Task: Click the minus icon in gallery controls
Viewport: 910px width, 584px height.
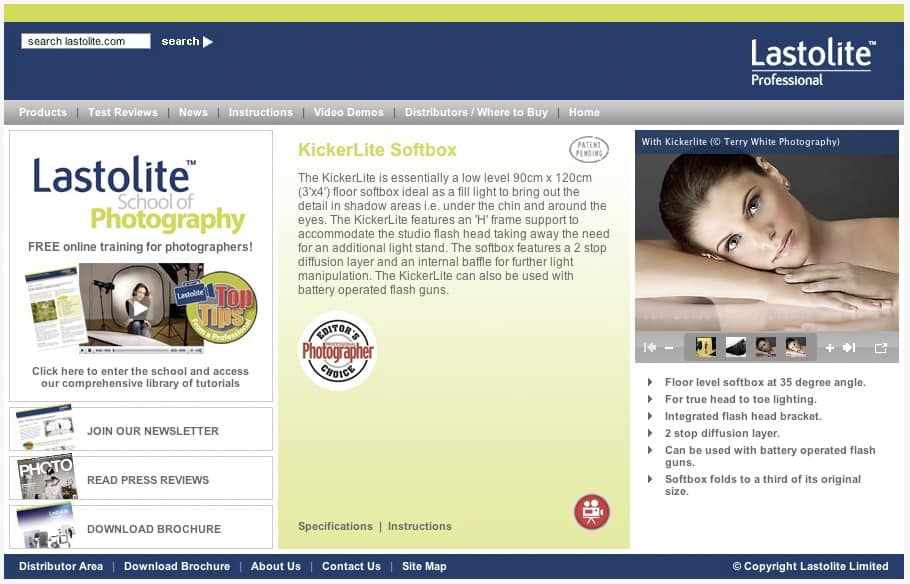Action: [669, 348]
